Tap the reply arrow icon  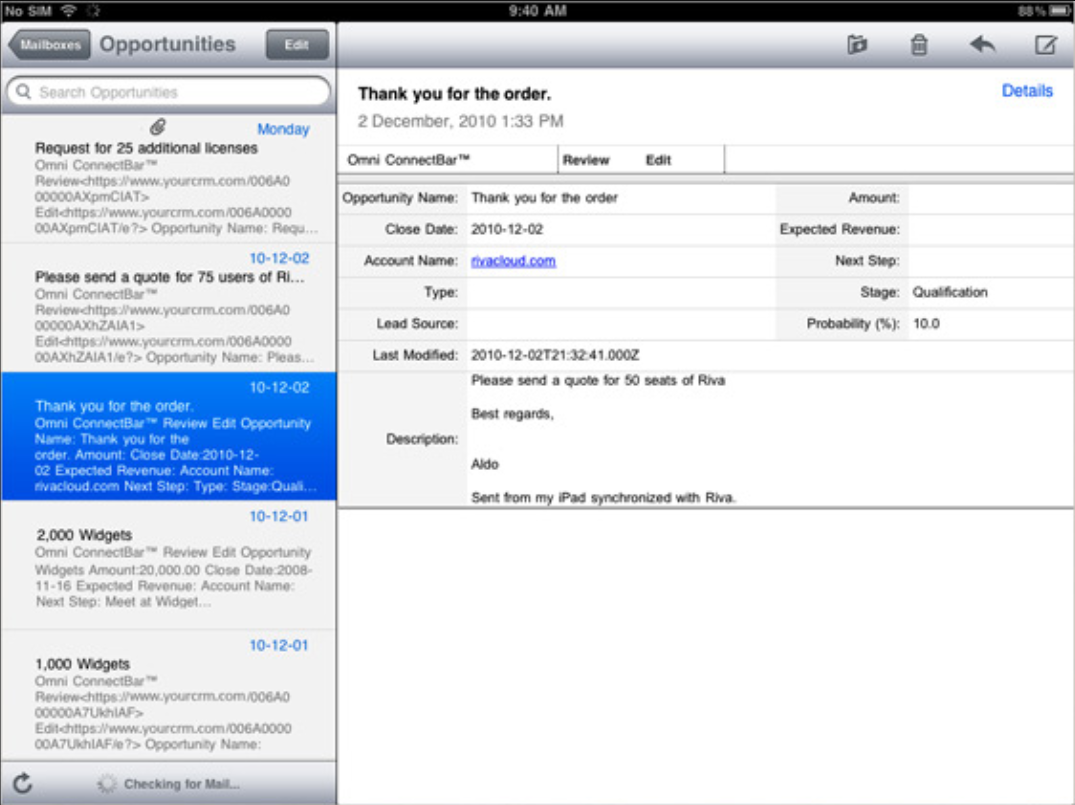[982, 45]
